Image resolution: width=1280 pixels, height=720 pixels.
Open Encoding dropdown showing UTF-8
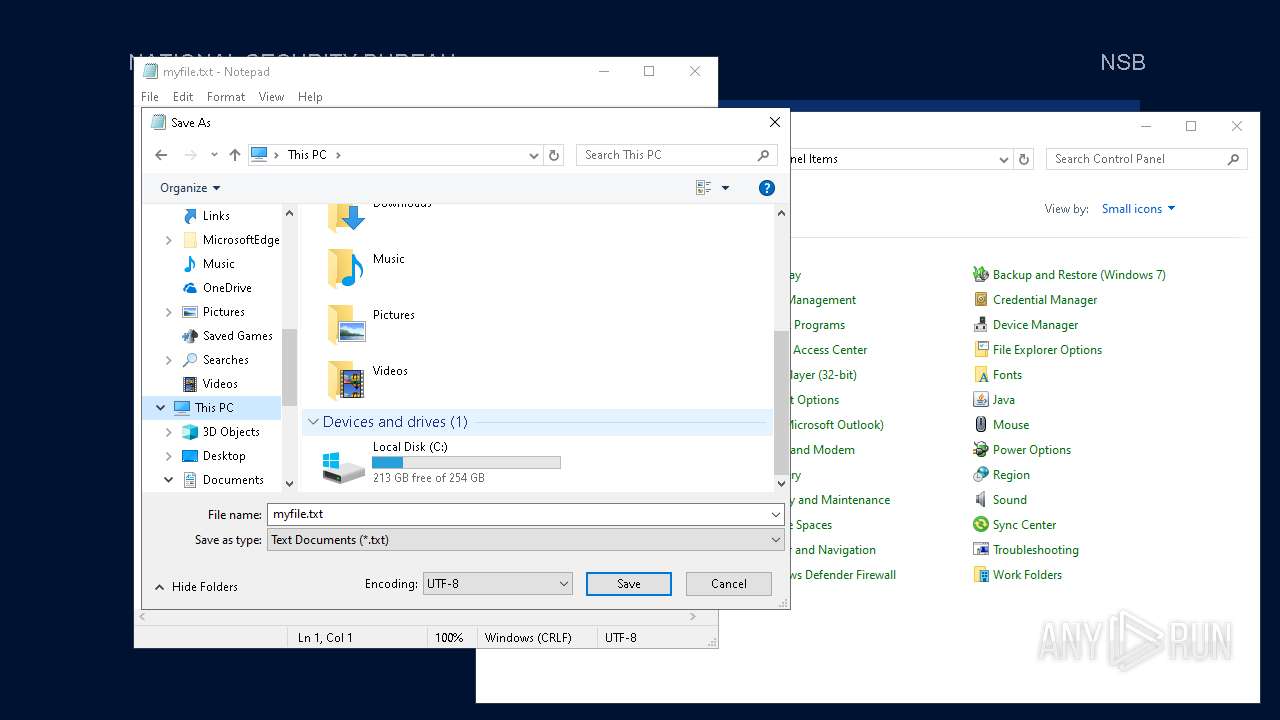(x=498, y=584)
